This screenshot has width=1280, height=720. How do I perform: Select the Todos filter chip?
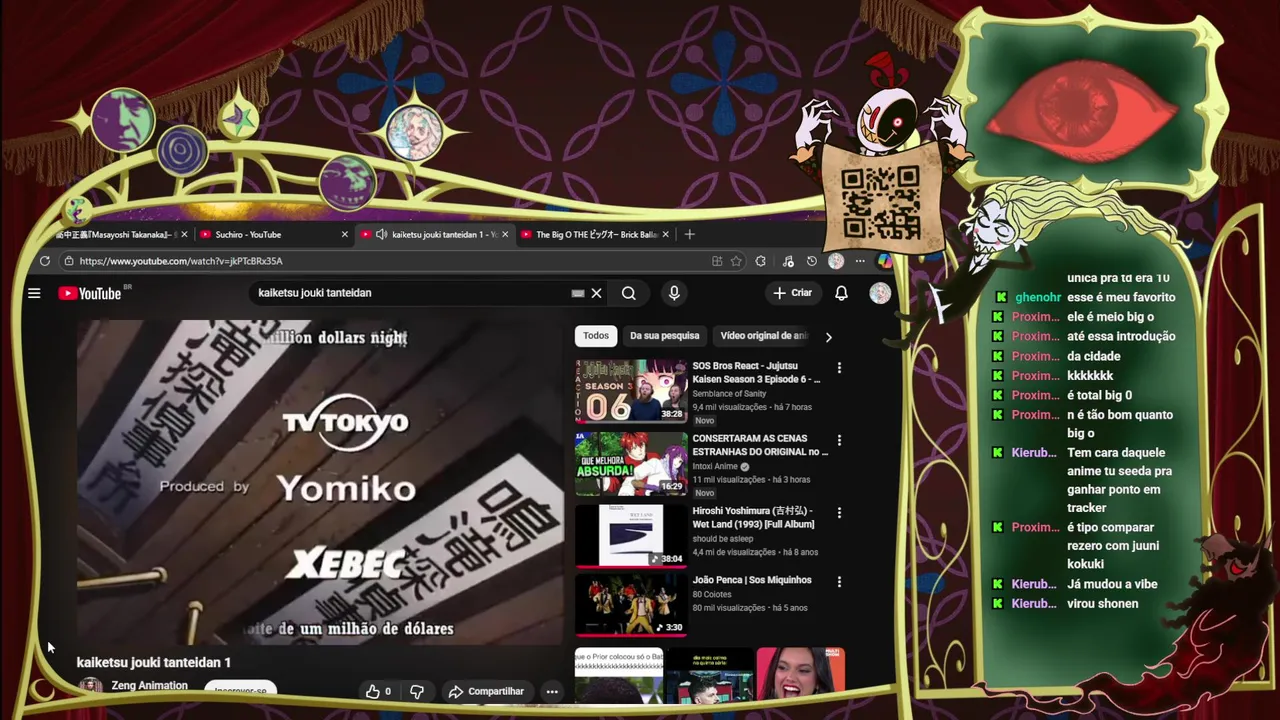(596, 336)
